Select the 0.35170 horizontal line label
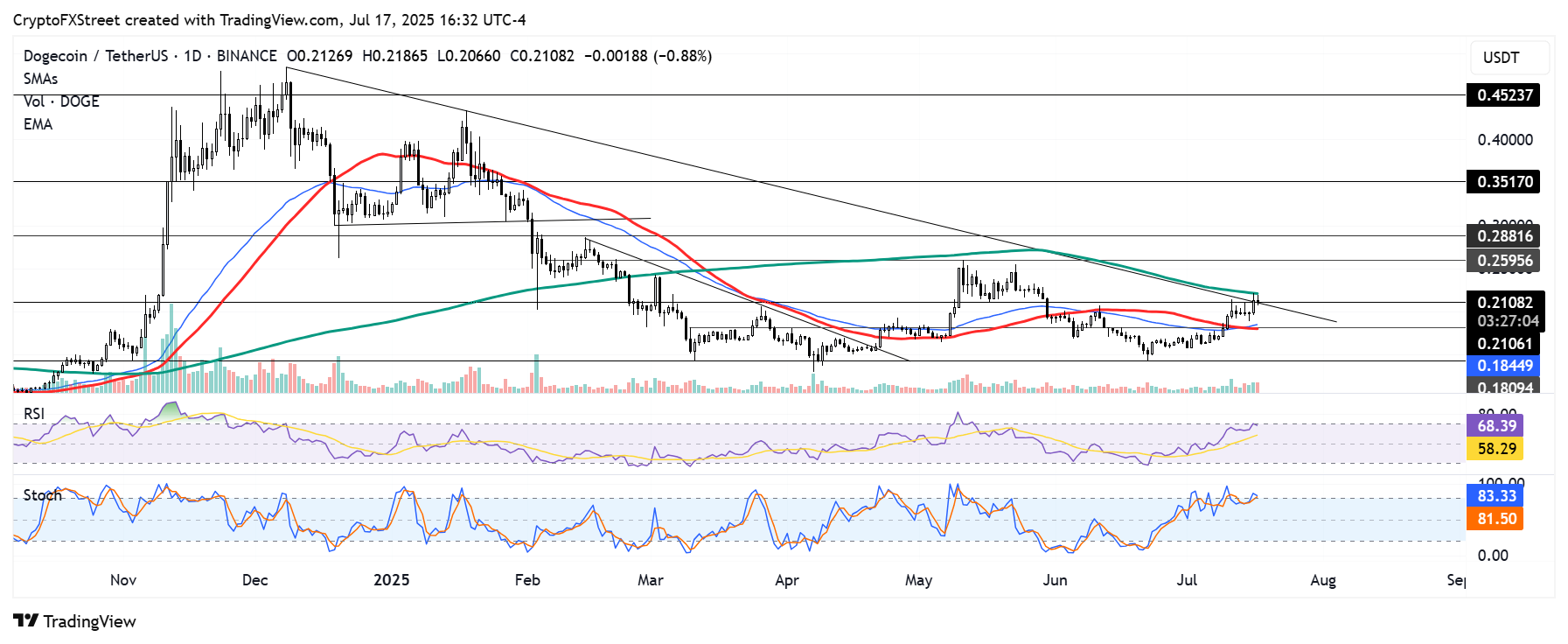The height and width of the screenshot is (644, 1568). (x=1504, y=182)
